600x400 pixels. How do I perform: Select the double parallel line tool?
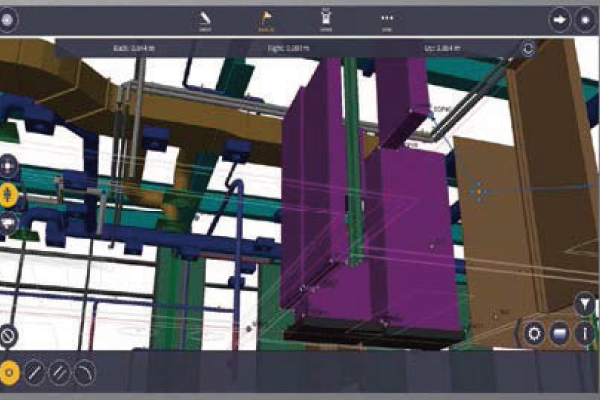(x=59, y=371)
